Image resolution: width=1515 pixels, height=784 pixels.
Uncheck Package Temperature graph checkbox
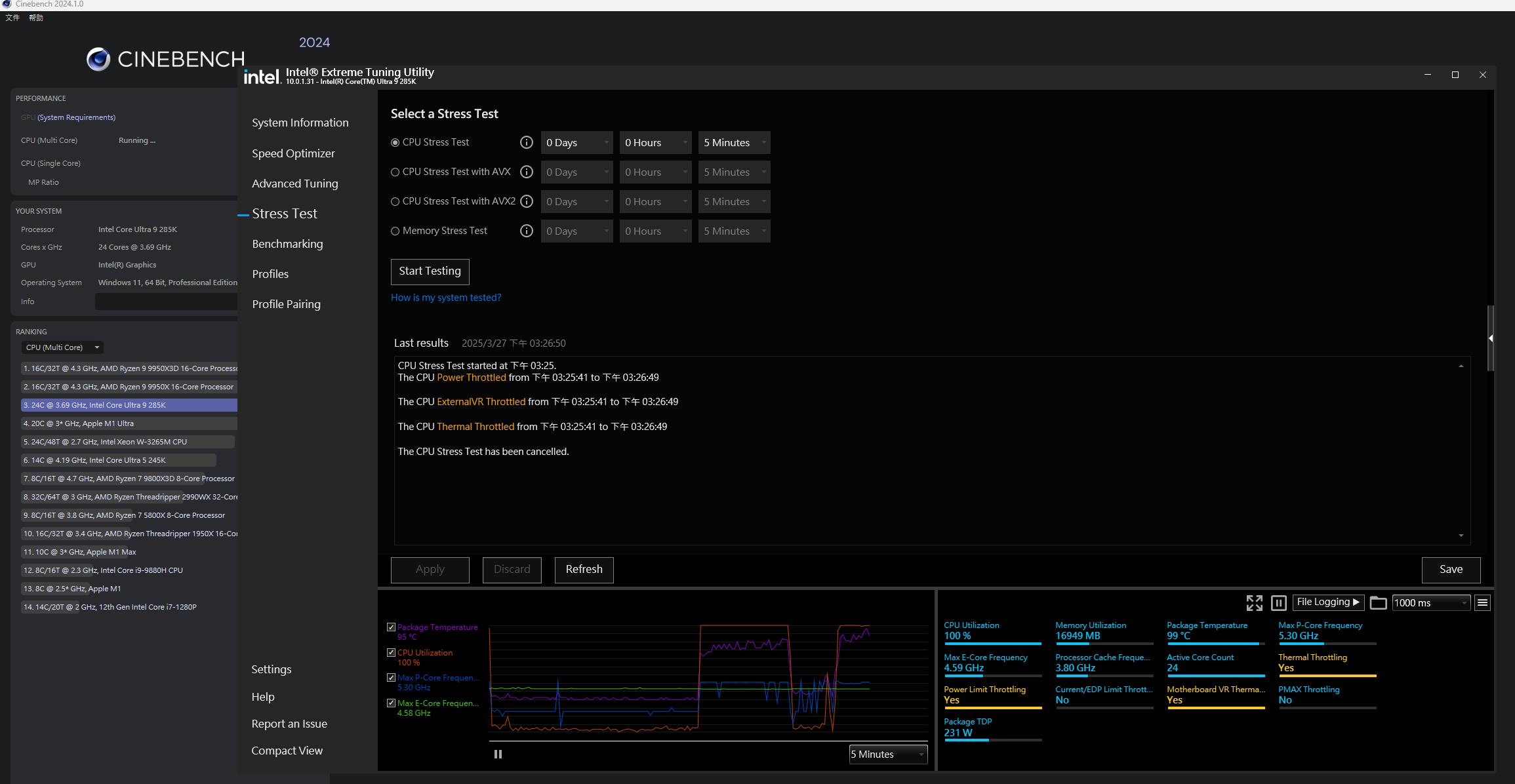click(x=391, y=627)
